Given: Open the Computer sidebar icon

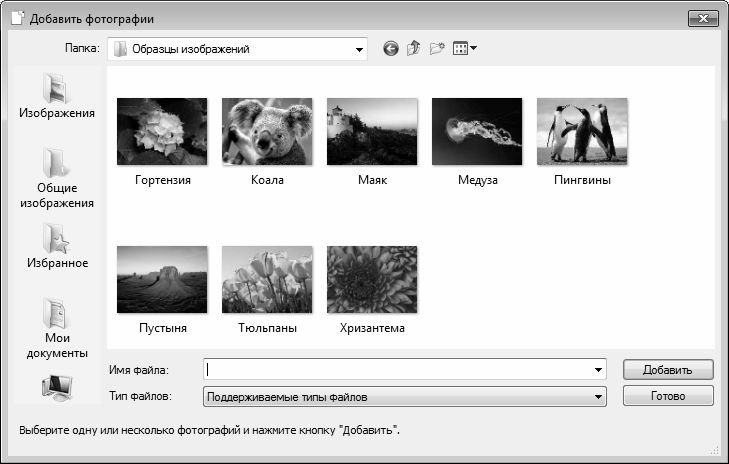Looking at the screenshot, I should click(57, 388).
